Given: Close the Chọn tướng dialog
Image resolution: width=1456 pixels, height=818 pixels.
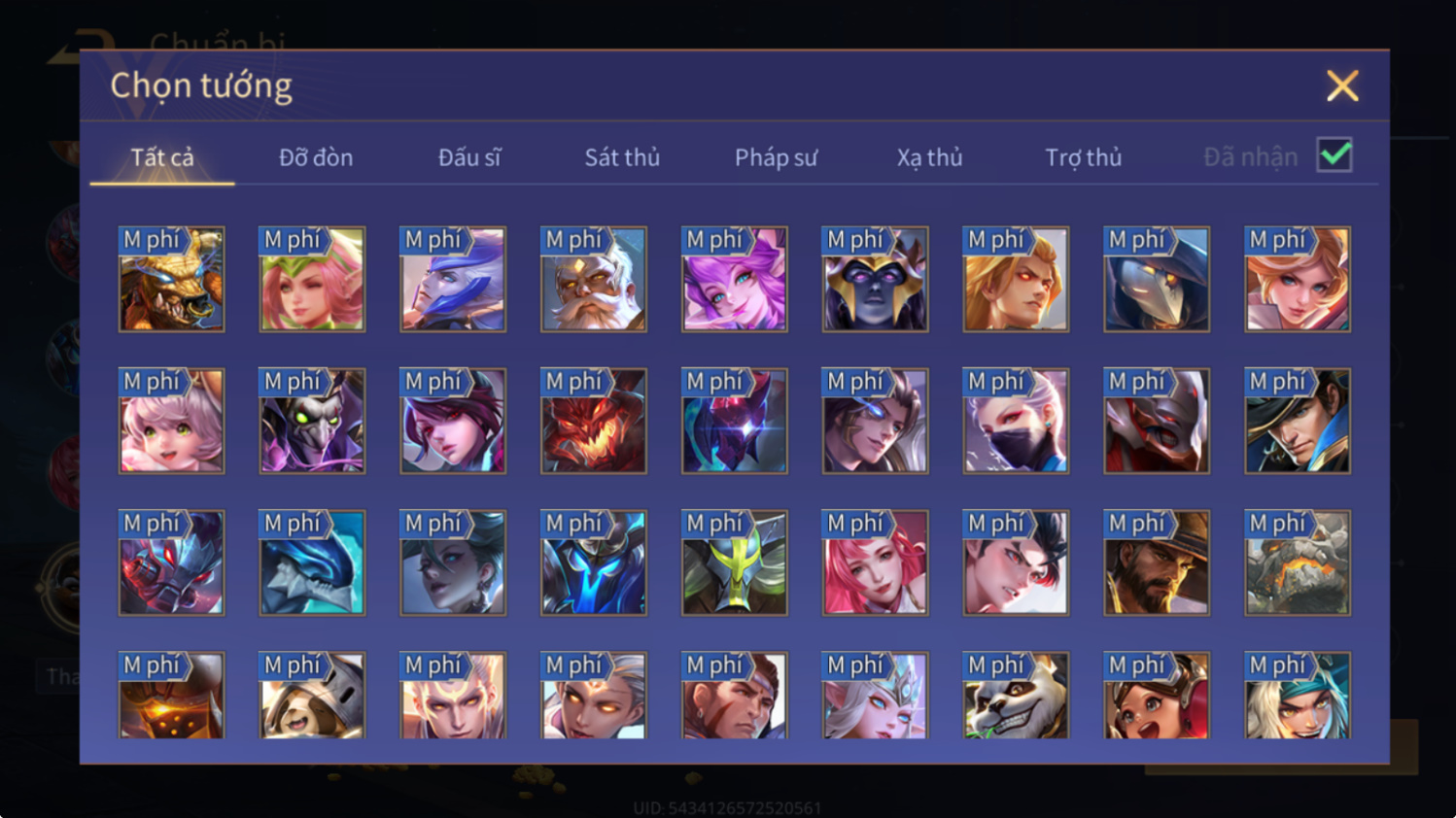Looking at the screenshot, I should click(1342, 86).
